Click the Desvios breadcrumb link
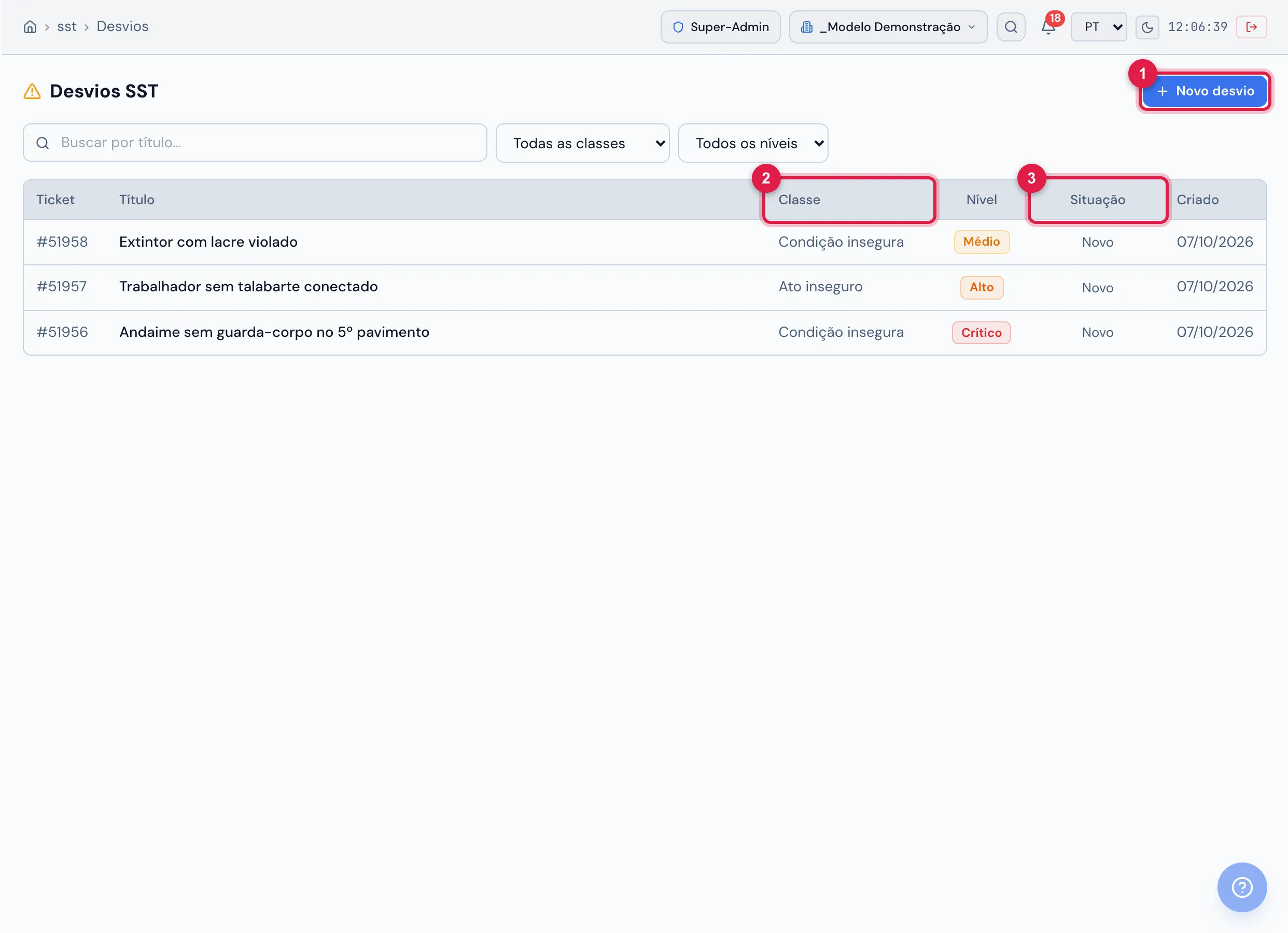 (122, 26)
